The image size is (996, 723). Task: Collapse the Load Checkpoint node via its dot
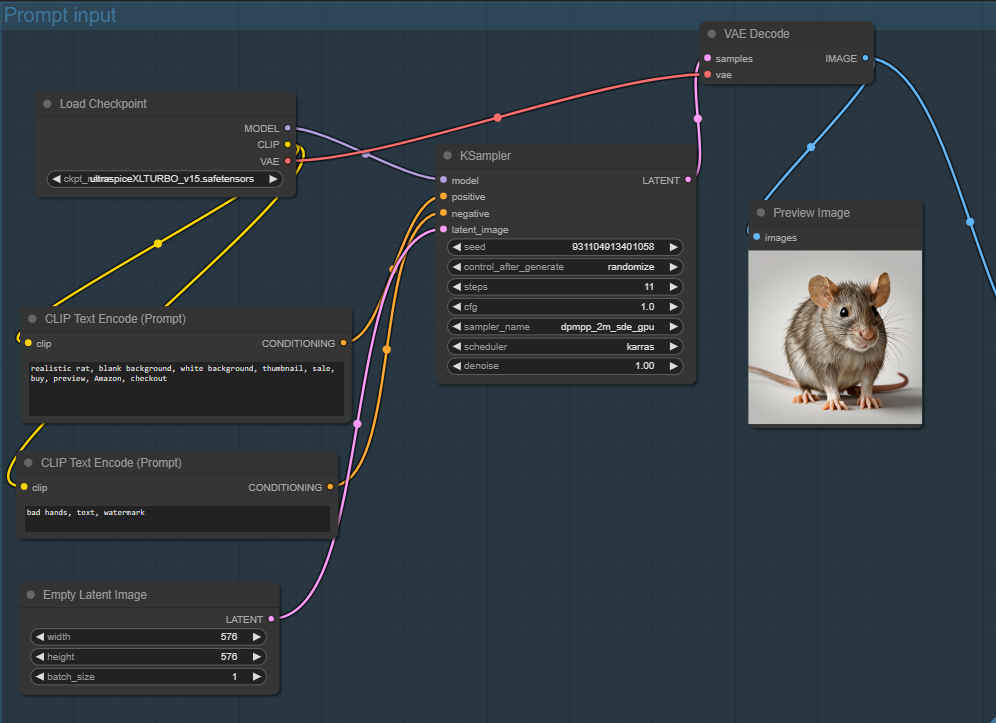[47, 104]
